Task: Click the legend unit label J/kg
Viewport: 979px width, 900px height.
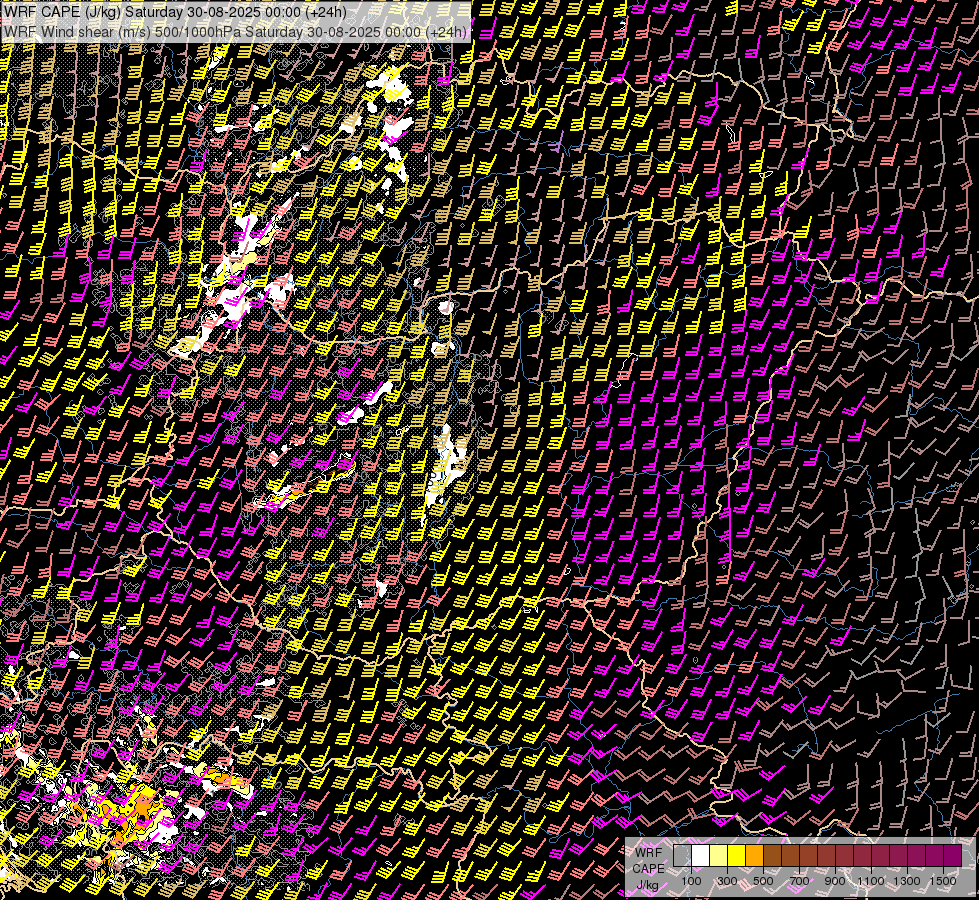Action: (x=648, y=885)
